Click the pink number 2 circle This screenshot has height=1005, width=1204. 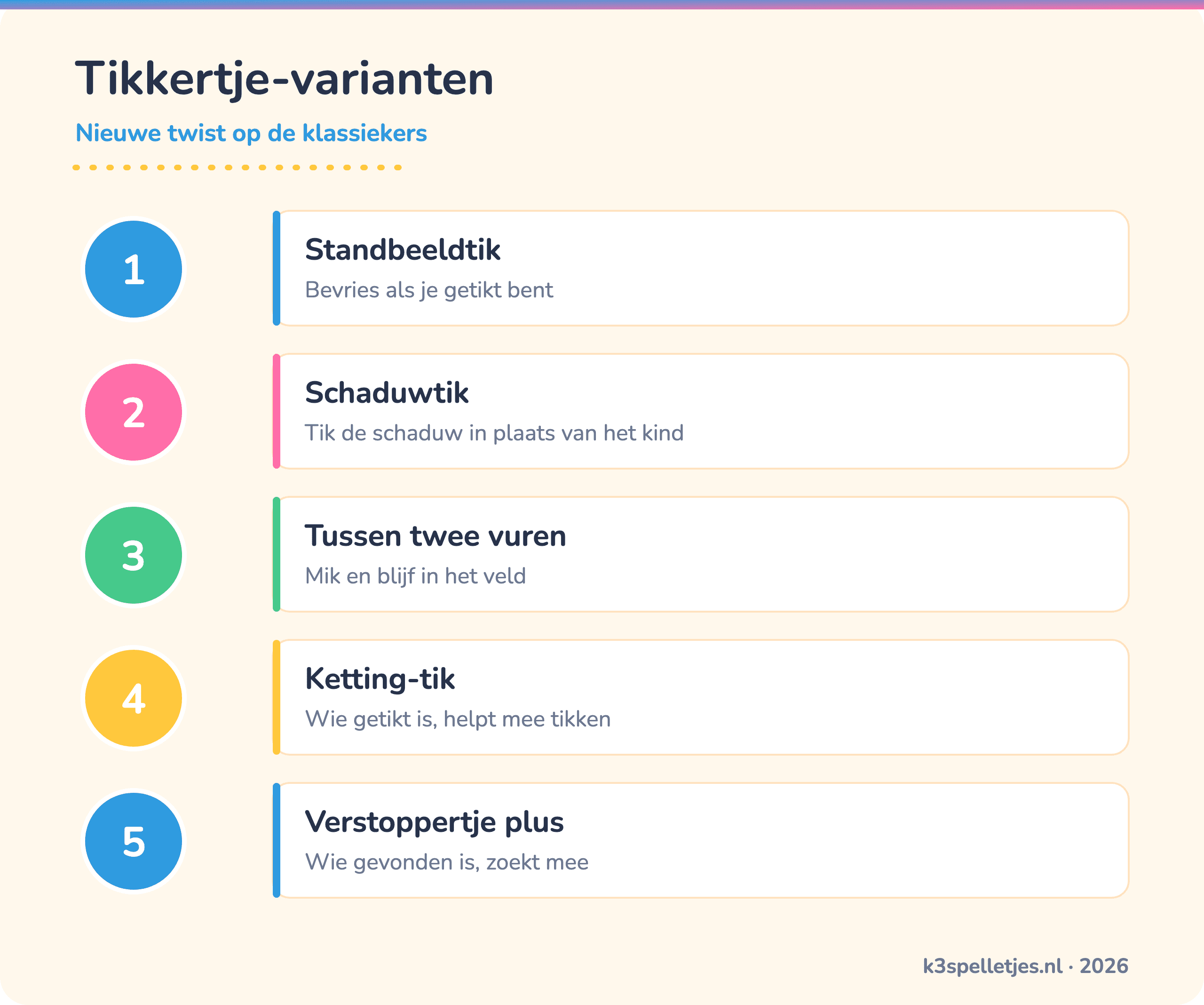[x=134, y=412]
